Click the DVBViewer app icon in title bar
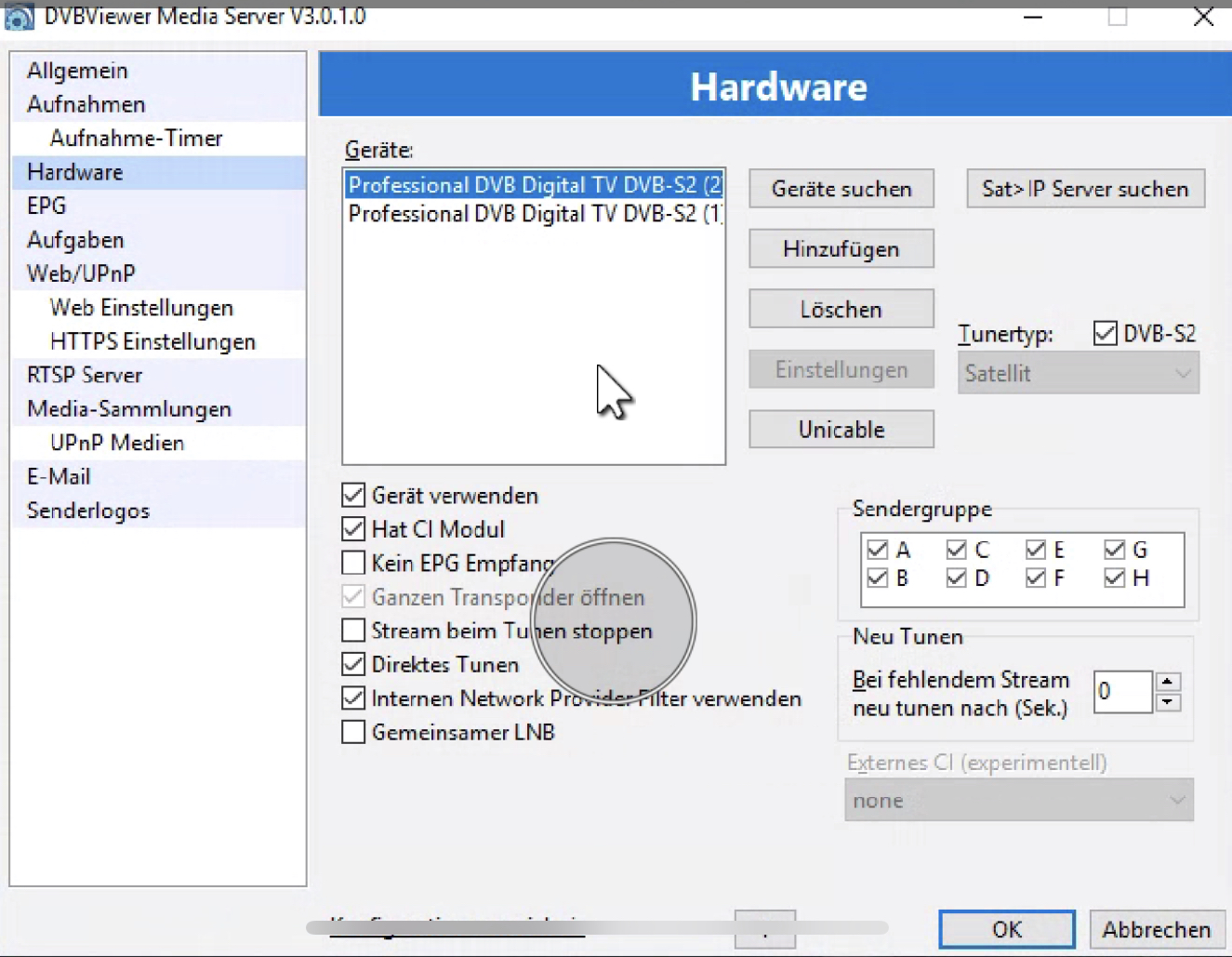The width and height of the screenshot is (1232, 957). [x=19, y=17]
